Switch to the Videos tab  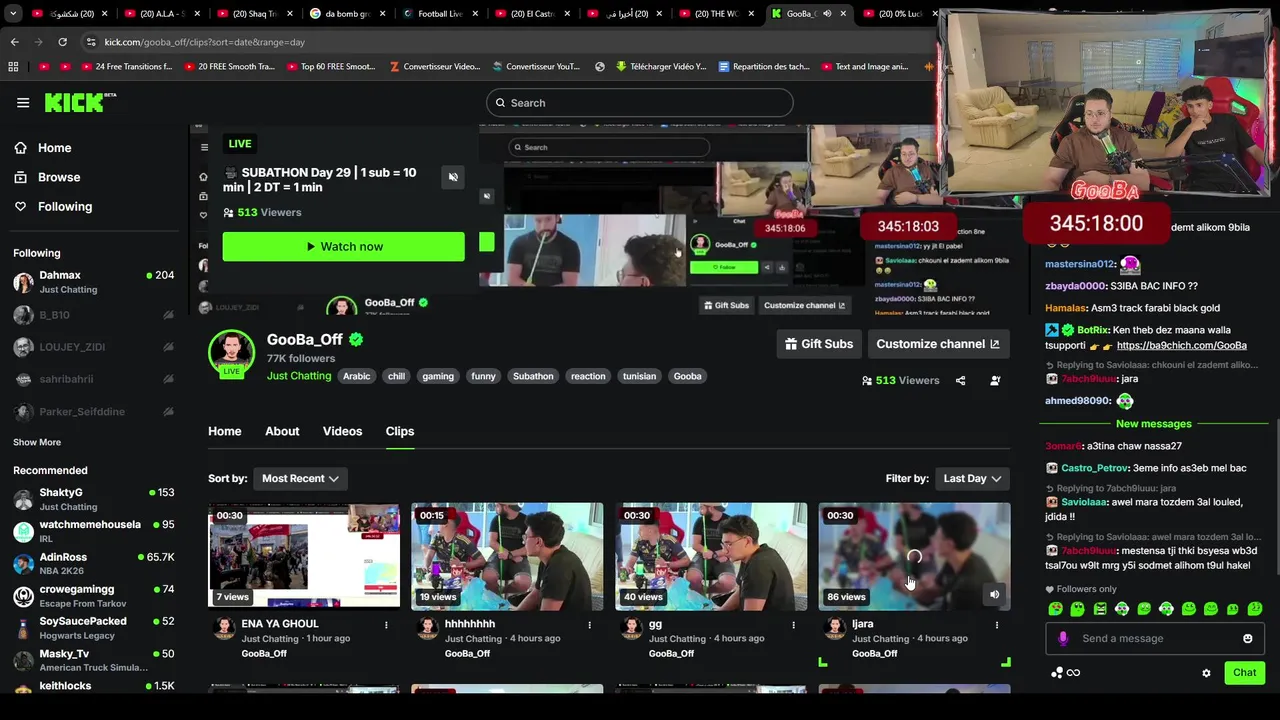pyautogui.click(x=342, y=431)
